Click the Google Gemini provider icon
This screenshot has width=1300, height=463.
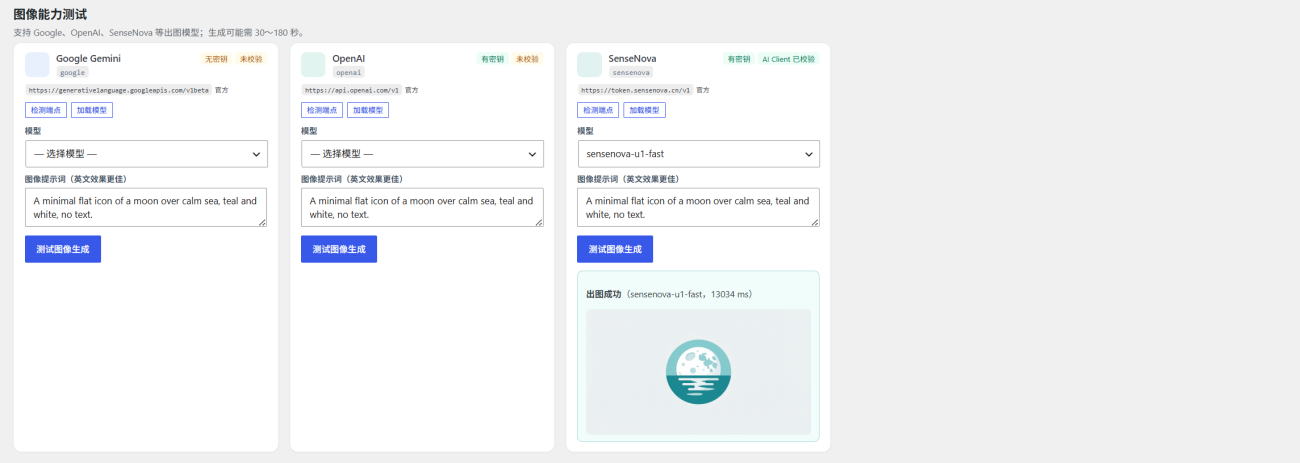click(37, 64)
